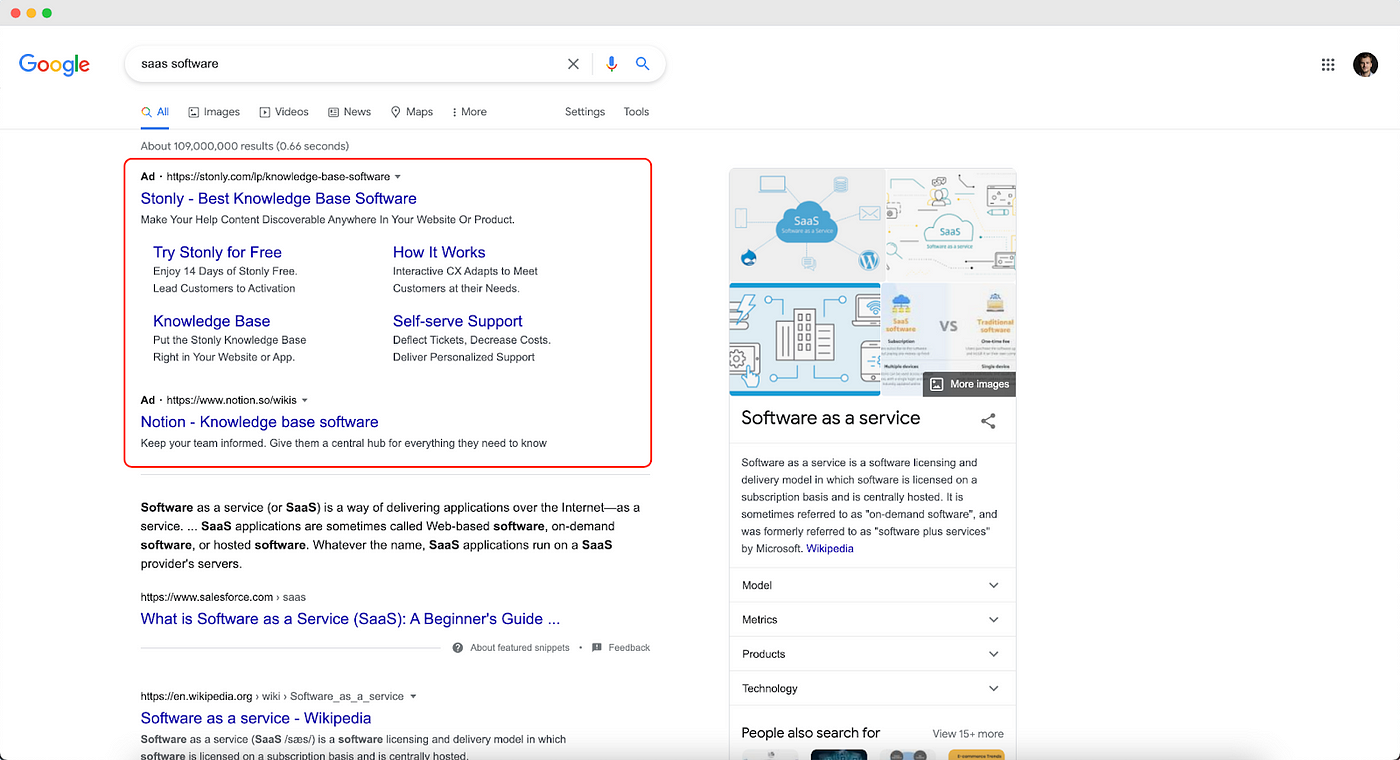Expand the Model section

[x=873, y=585]
